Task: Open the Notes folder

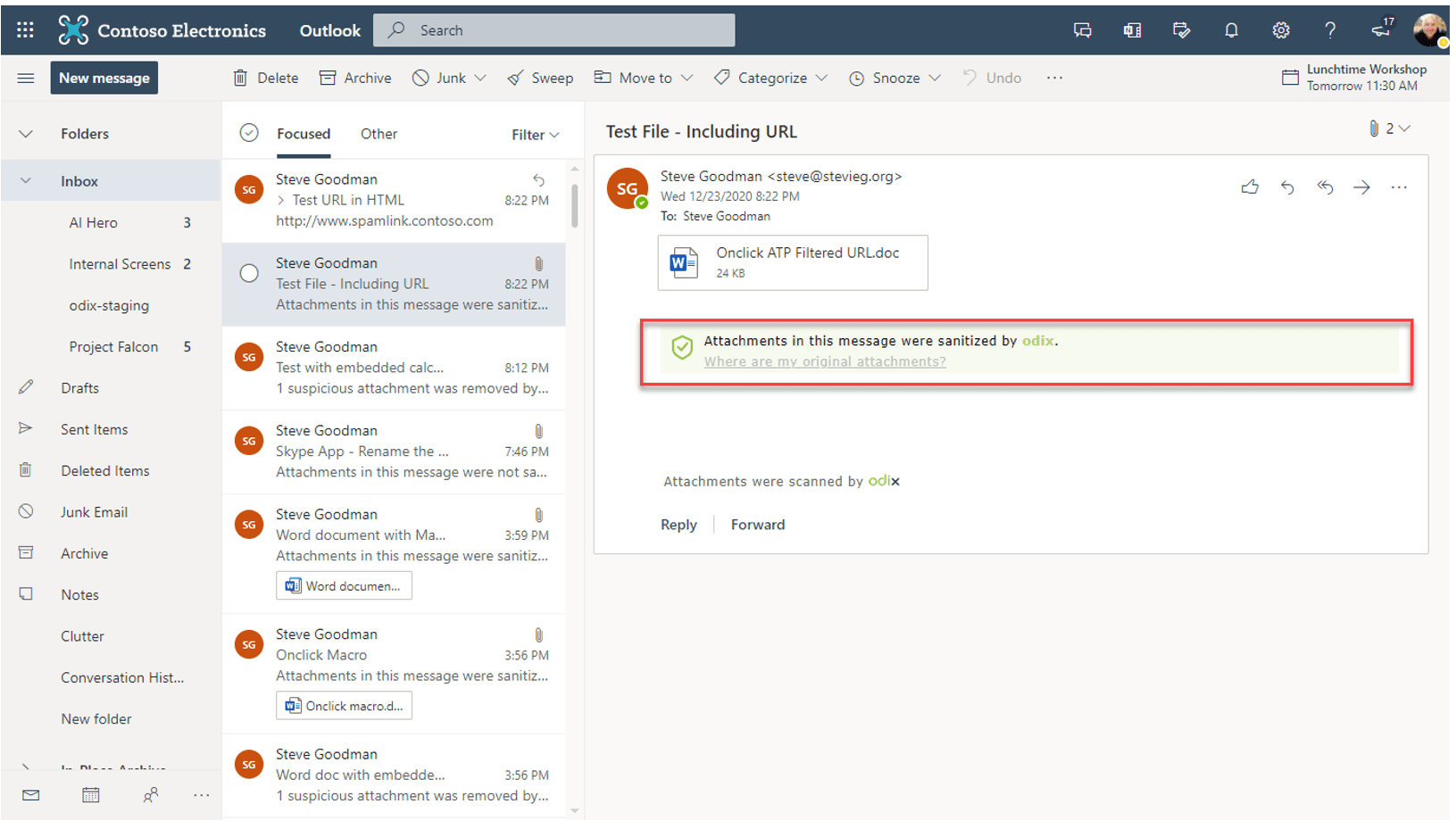Action: click(111, 595)
